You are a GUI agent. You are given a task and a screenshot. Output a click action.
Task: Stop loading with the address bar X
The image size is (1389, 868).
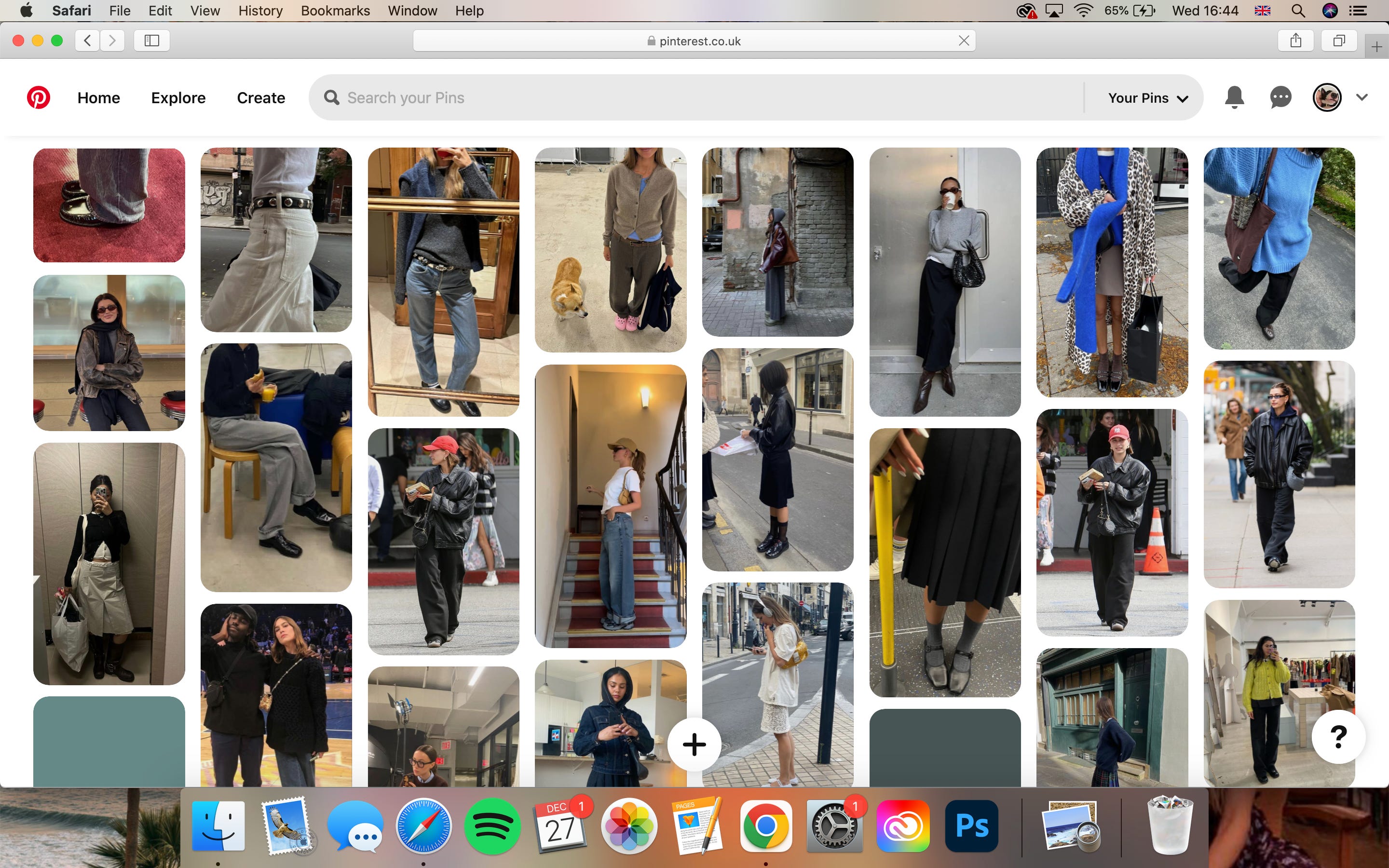(964, 41)
